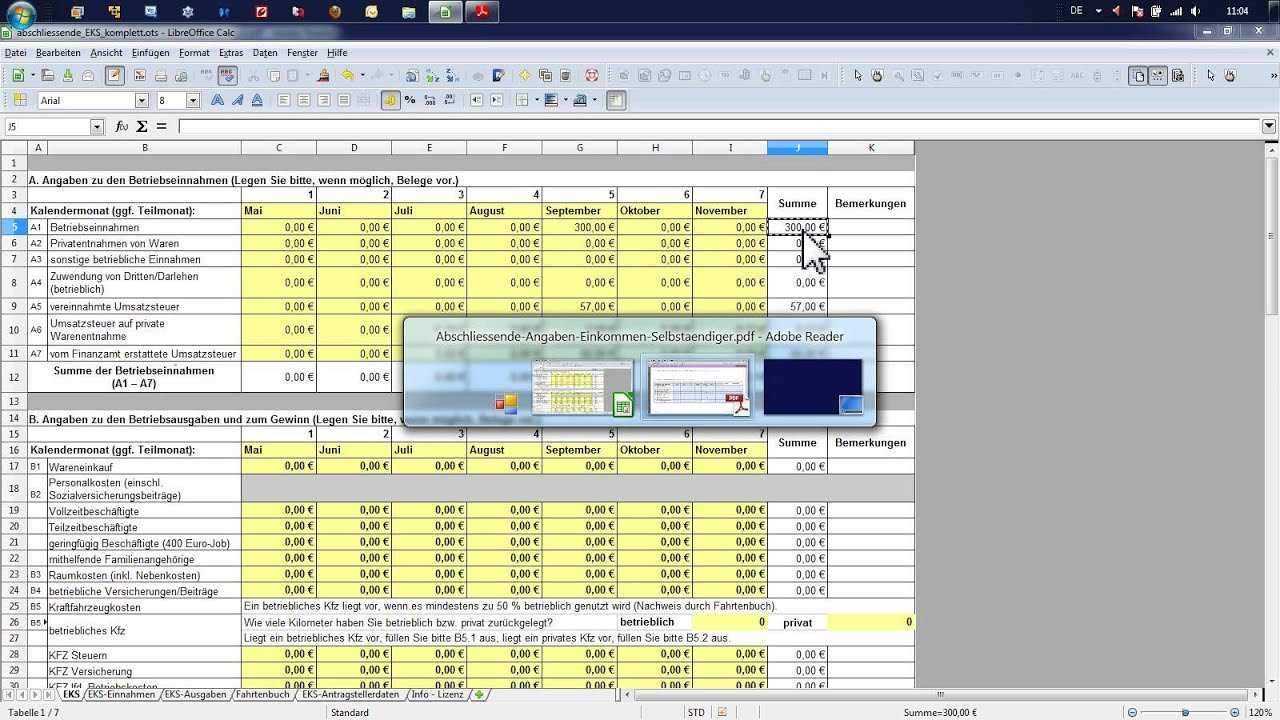Select column G header
The height and width of the screenshot is (720, 1280).
coord(579,148)
